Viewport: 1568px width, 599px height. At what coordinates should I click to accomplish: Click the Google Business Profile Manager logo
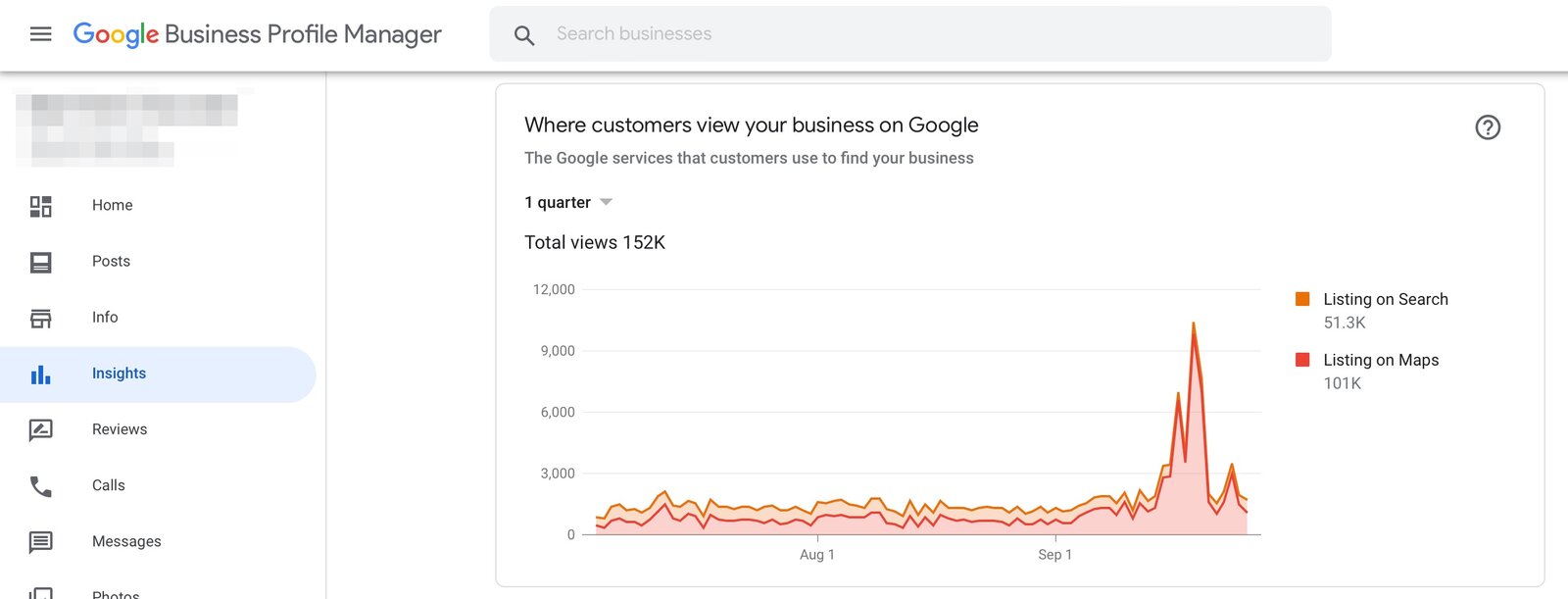click(257, 34)
